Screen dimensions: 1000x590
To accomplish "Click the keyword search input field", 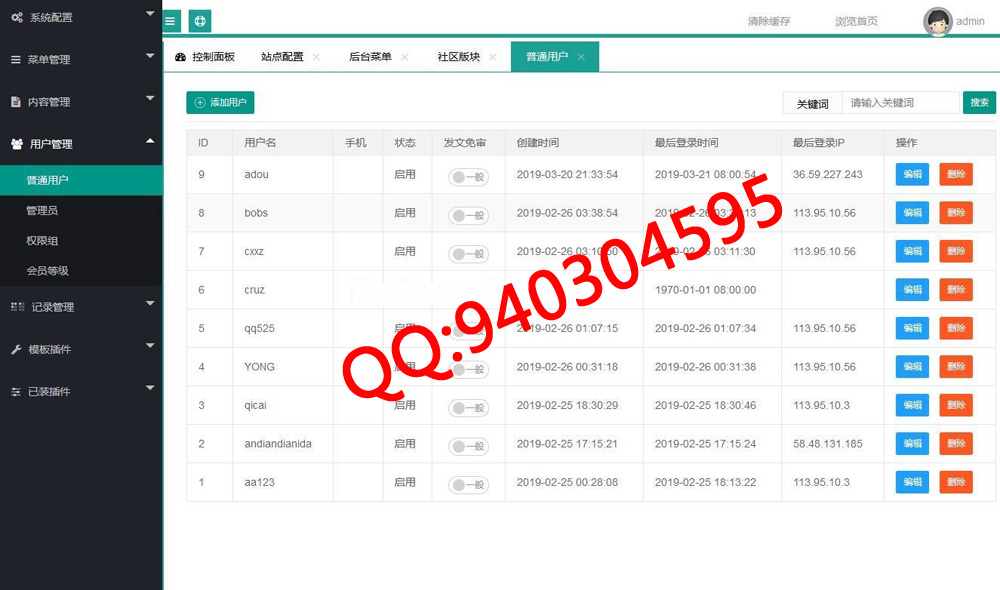I will pyautogui.click(x=899, y=102).
